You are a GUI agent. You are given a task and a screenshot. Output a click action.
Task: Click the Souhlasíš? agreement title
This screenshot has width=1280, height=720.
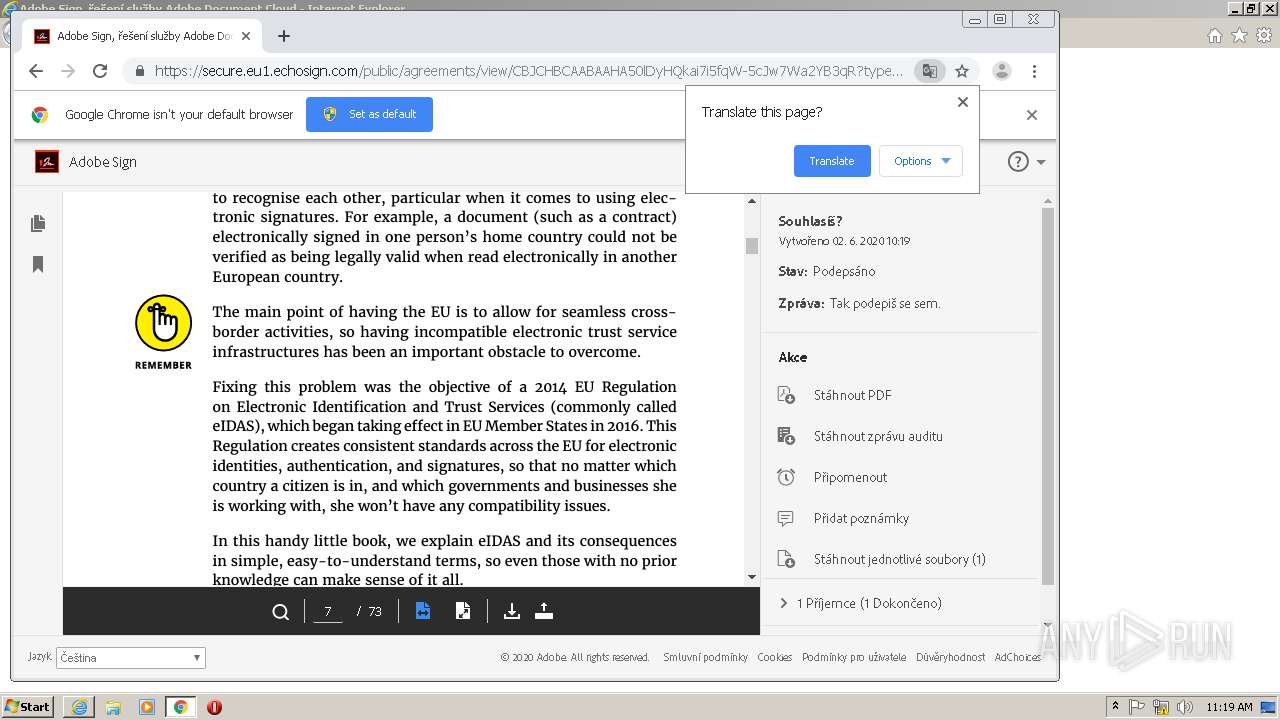[810, 221]
